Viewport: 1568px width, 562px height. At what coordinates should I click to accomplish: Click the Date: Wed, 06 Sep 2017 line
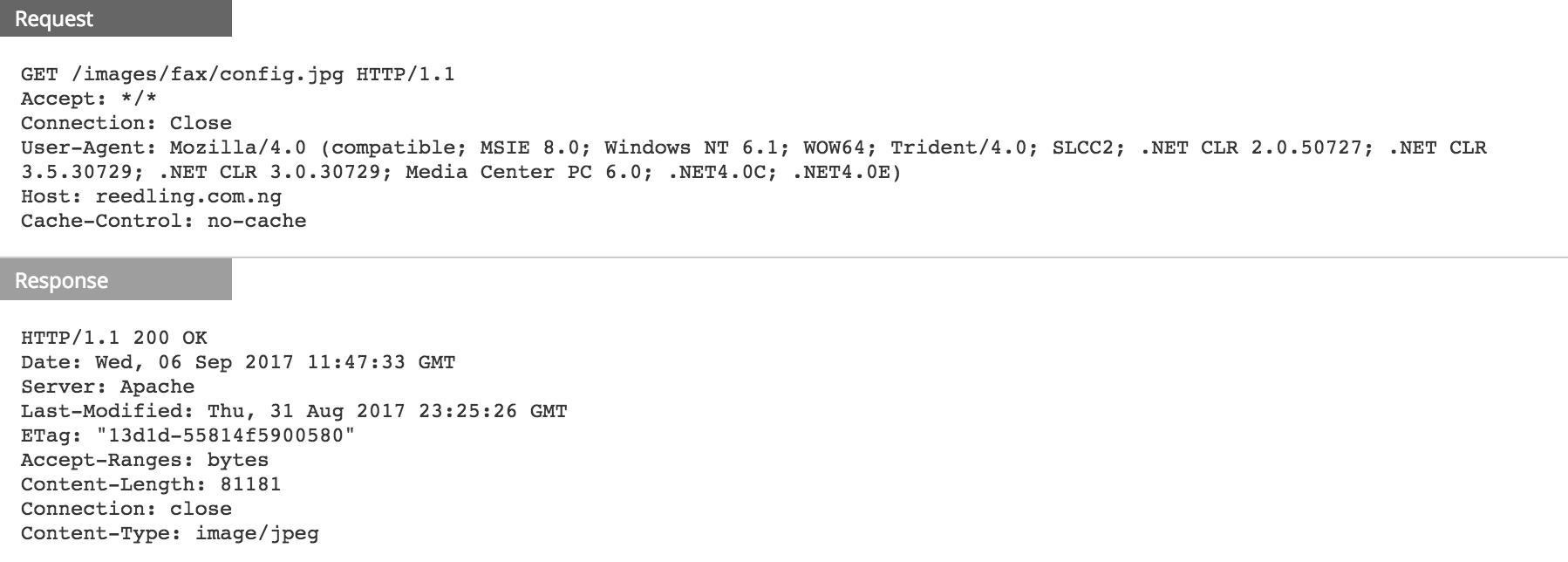pos(237,362)
